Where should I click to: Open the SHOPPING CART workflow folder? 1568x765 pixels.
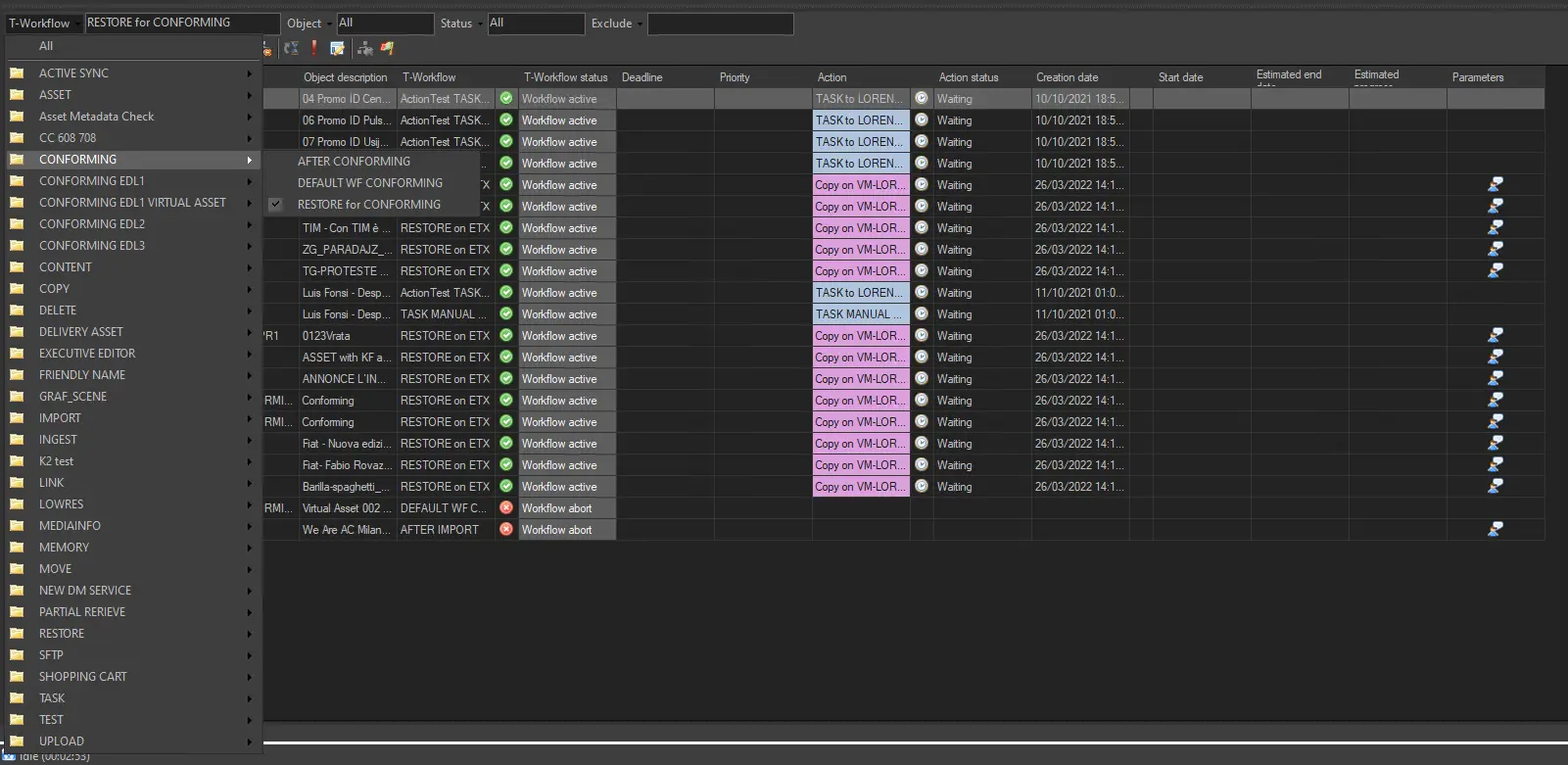83,677
